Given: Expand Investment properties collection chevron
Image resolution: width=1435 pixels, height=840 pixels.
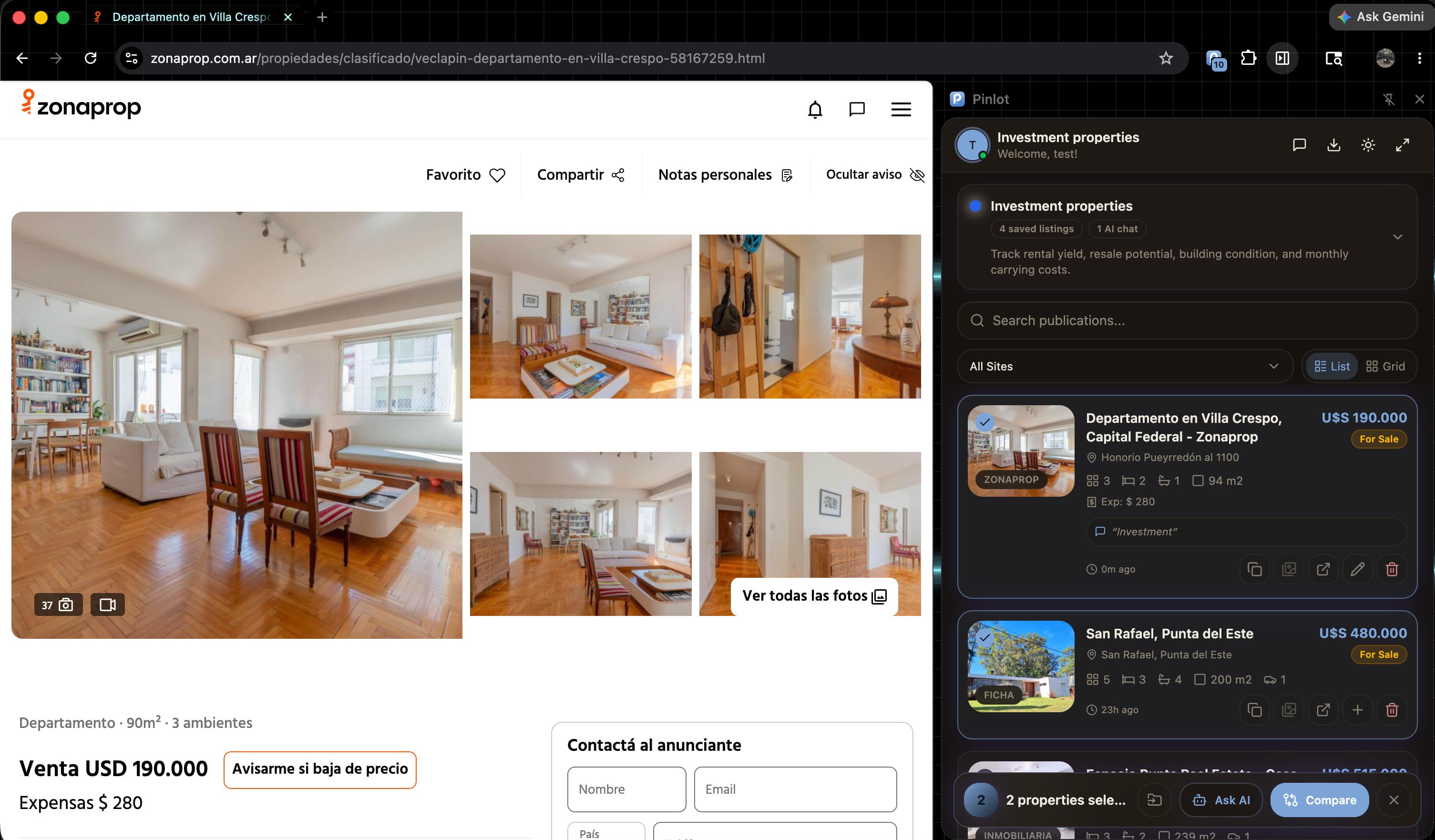Looking at the screenshot, I should (1397, 237).
